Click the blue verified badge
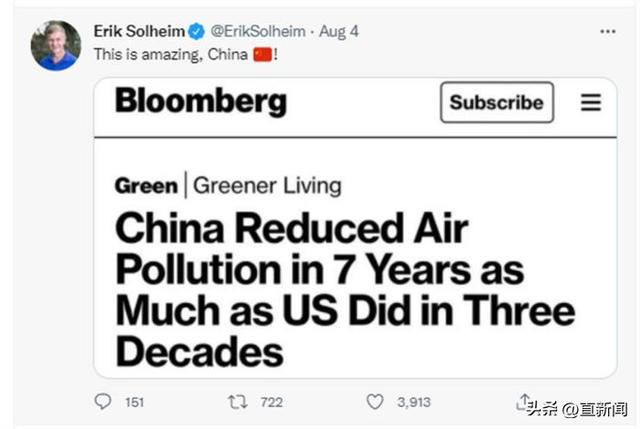The width and height of the screenshot is (640, 429). [197, 31]
